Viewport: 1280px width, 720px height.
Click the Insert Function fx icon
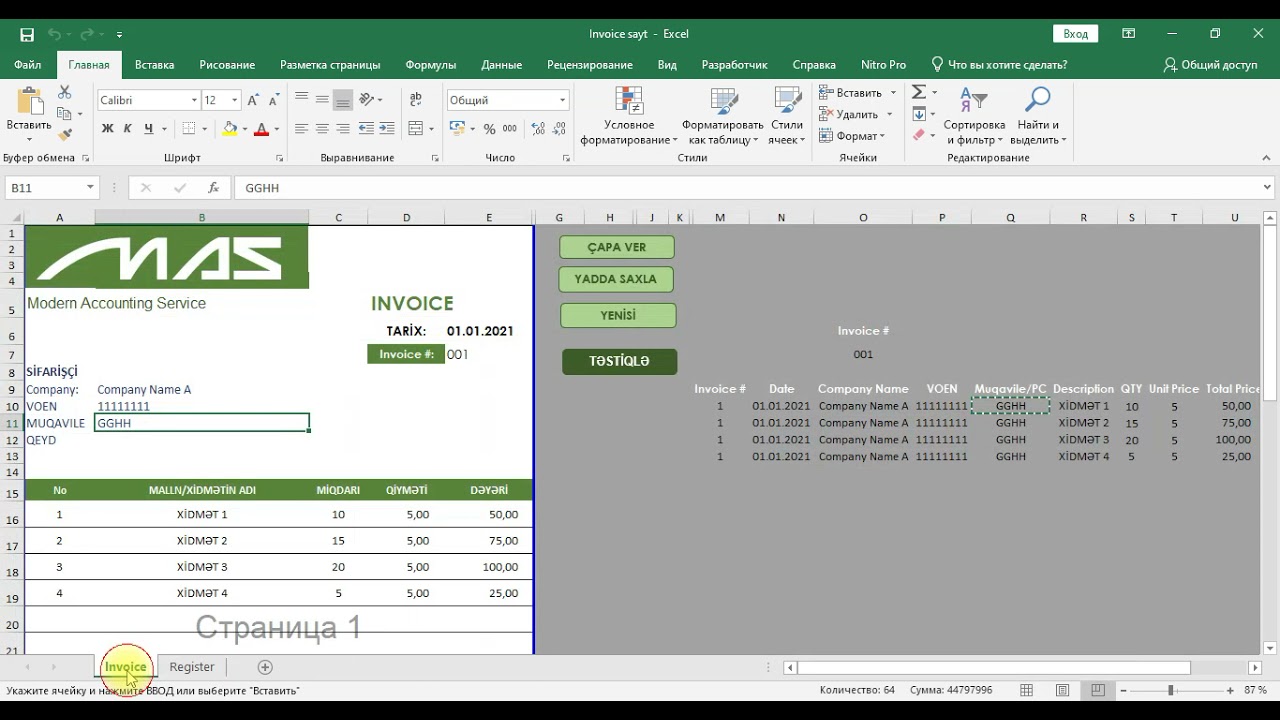coord(213,188)
